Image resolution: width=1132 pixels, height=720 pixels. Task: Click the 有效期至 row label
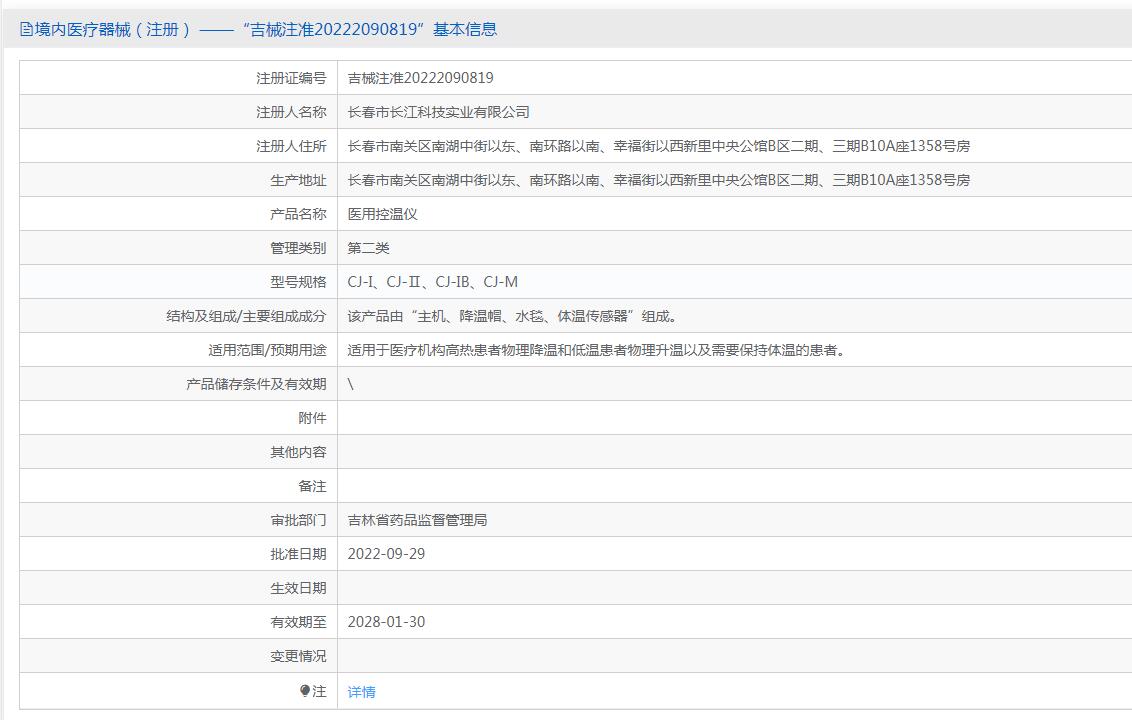coord(298,622)
